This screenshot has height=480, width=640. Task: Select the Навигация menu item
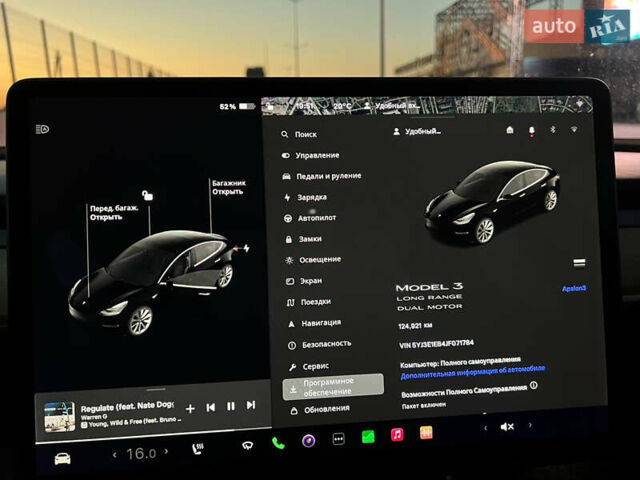(x=314, y=323)
